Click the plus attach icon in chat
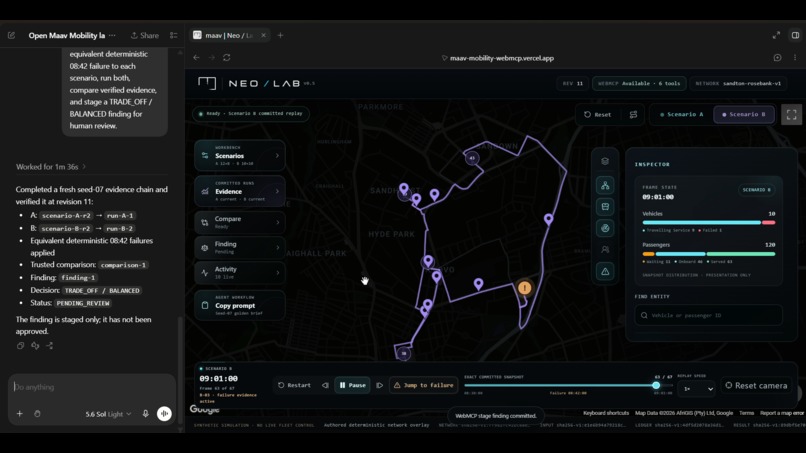Screen dimensions: 806x453 (20, 413)
